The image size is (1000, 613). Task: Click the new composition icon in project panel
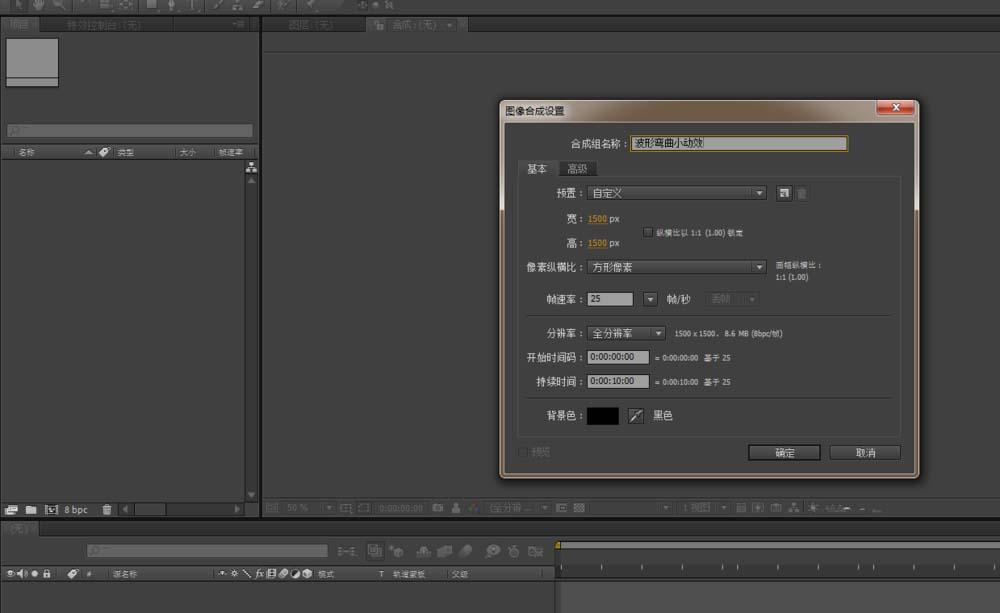[51, 510]
